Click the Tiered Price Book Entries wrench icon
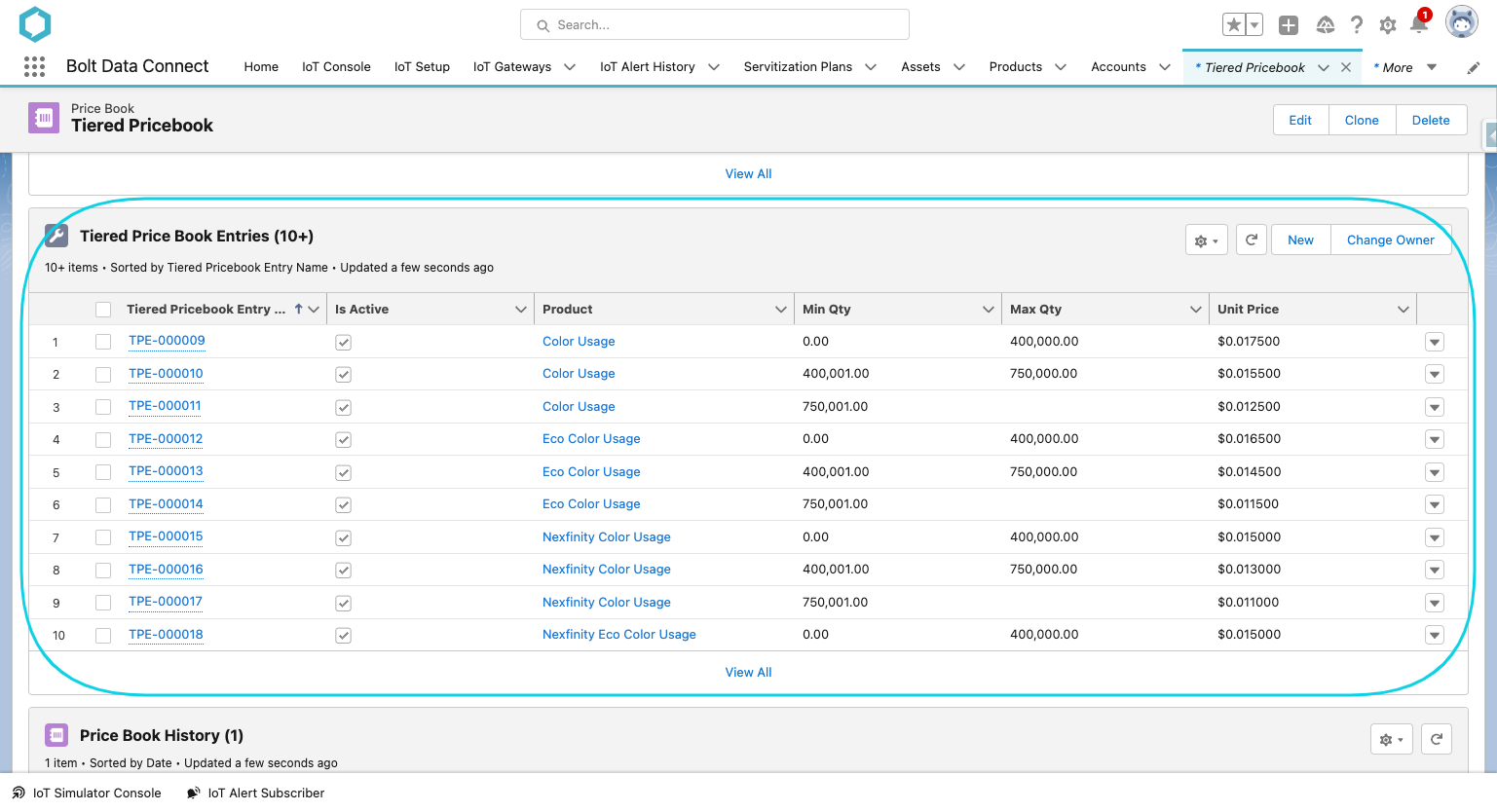Image resolution: width=1497 pixels, height=812 pixels. coord(56,236)
